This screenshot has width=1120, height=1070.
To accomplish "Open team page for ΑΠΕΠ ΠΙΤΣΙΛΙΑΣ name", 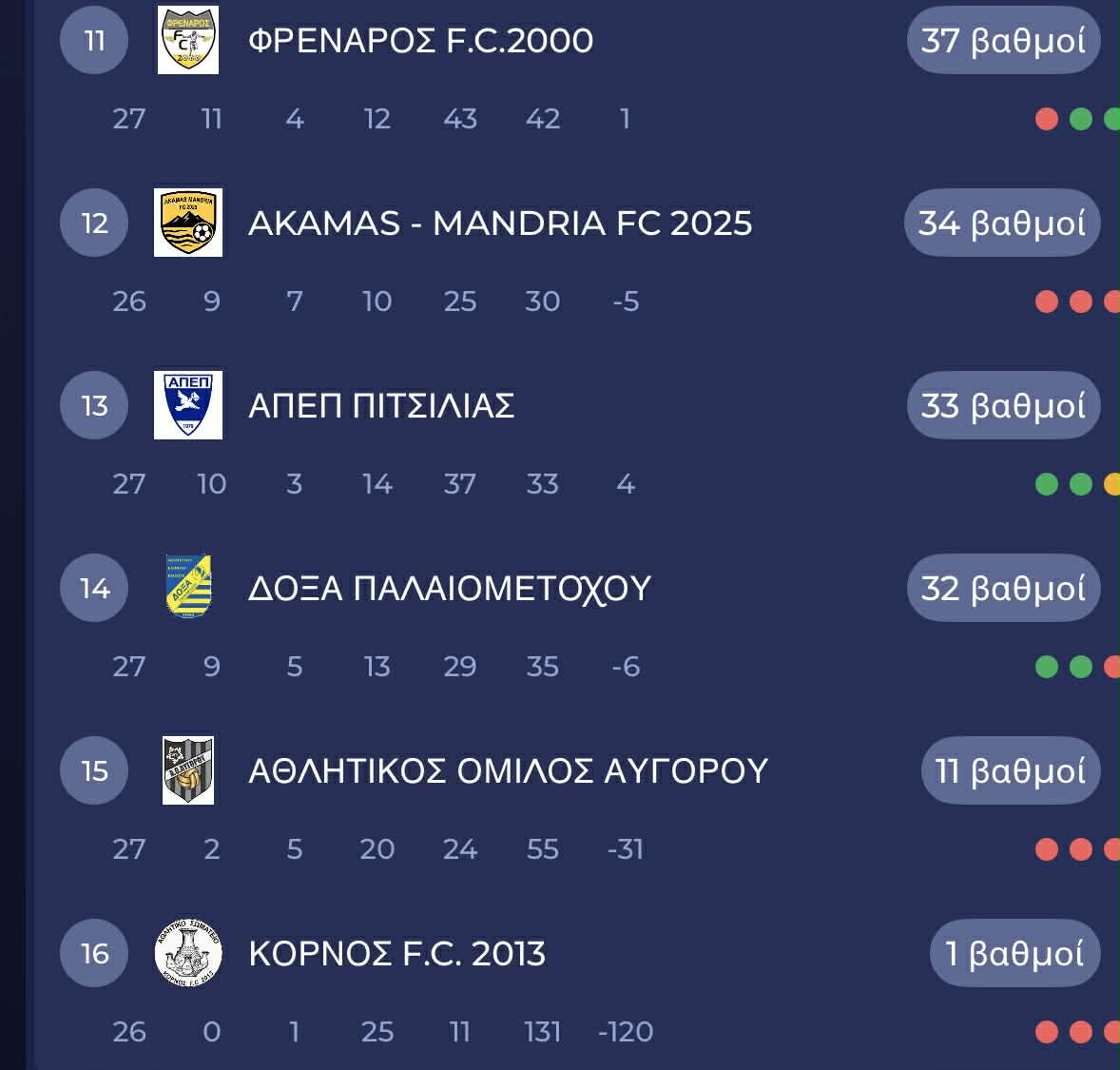I will pyautogui.click(x=381, y=406).
